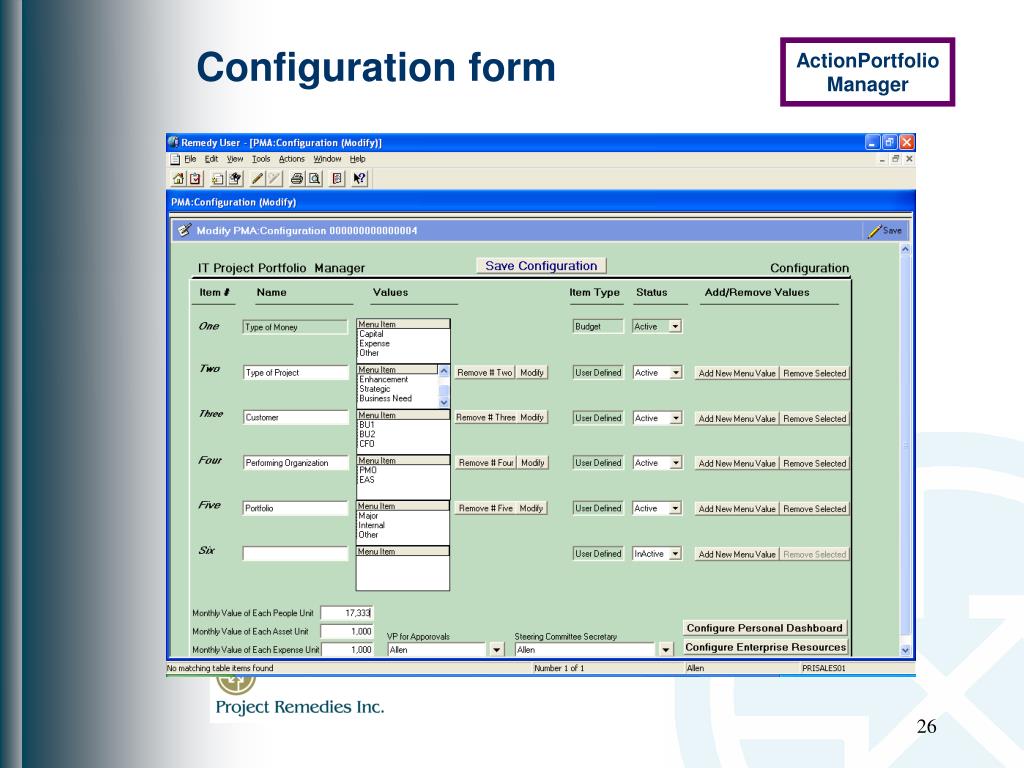The height and width of the screenshot is (768, 1024).
Task: Click the empty Name field for item Six
Action: coord(295,554)
